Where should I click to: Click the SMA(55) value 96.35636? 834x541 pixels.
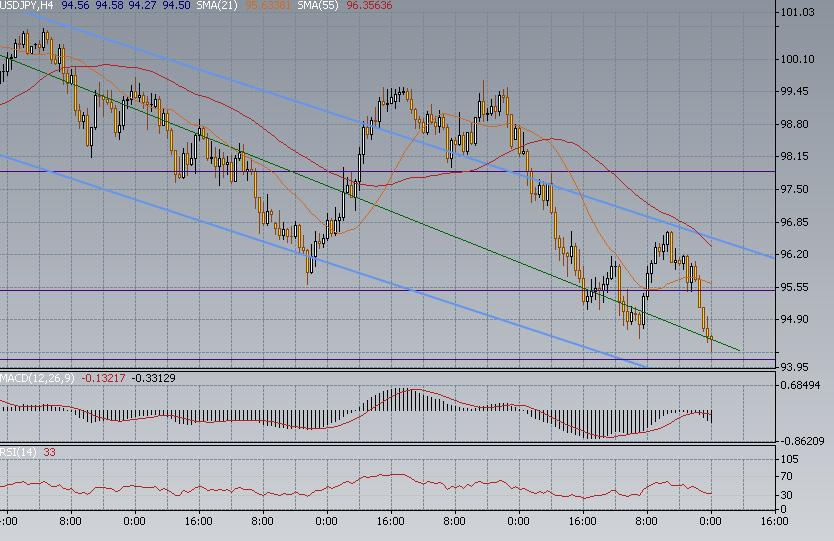[370, 6]
